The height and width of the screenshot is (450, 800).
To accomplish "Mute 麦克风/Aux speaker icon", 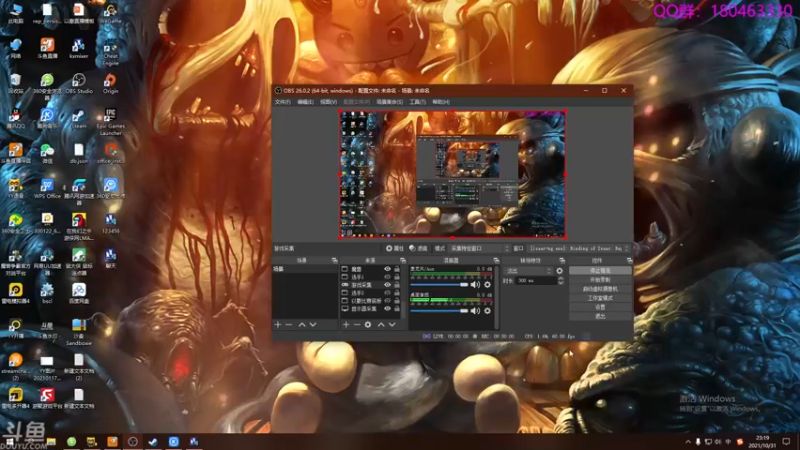I will pyautogui.click(x=475, y=285).
